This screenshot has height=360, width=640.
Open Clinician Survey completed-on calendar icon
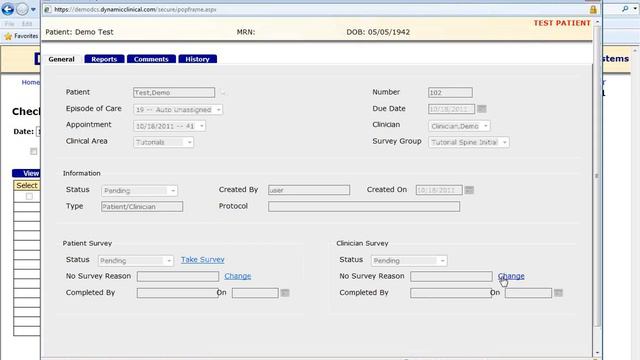click(558, 293)
